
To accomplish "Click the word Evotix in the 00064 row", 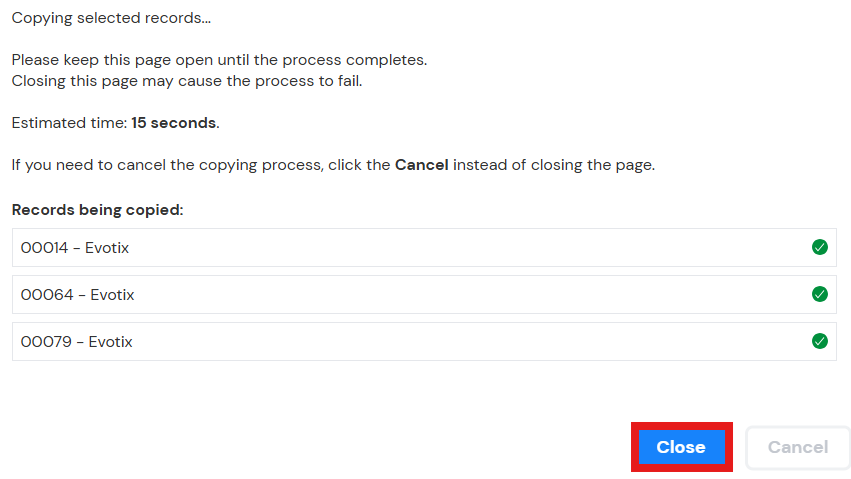I will 112,295.
